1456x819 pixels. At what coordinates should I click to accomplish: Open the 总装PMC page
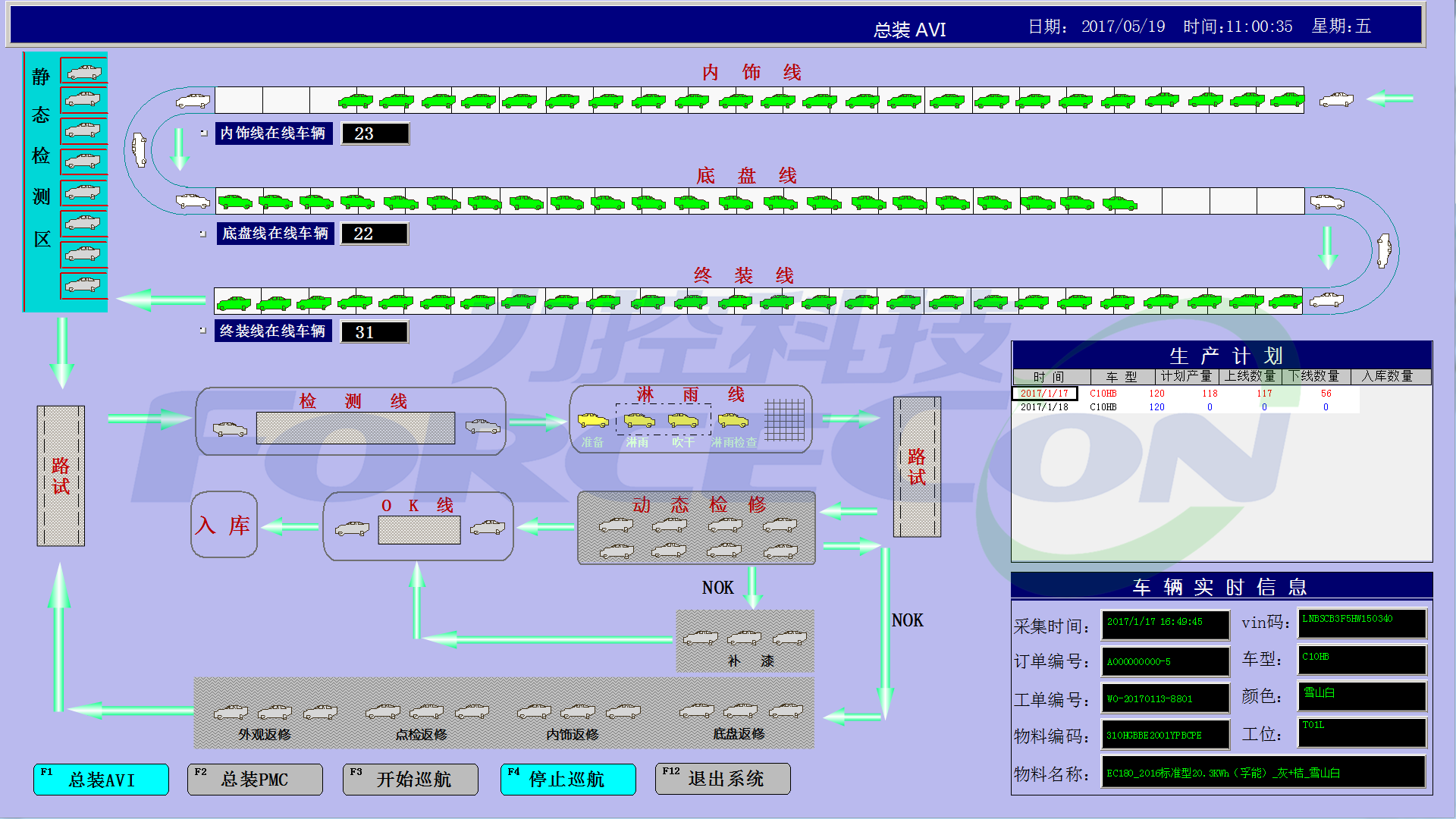255,780
